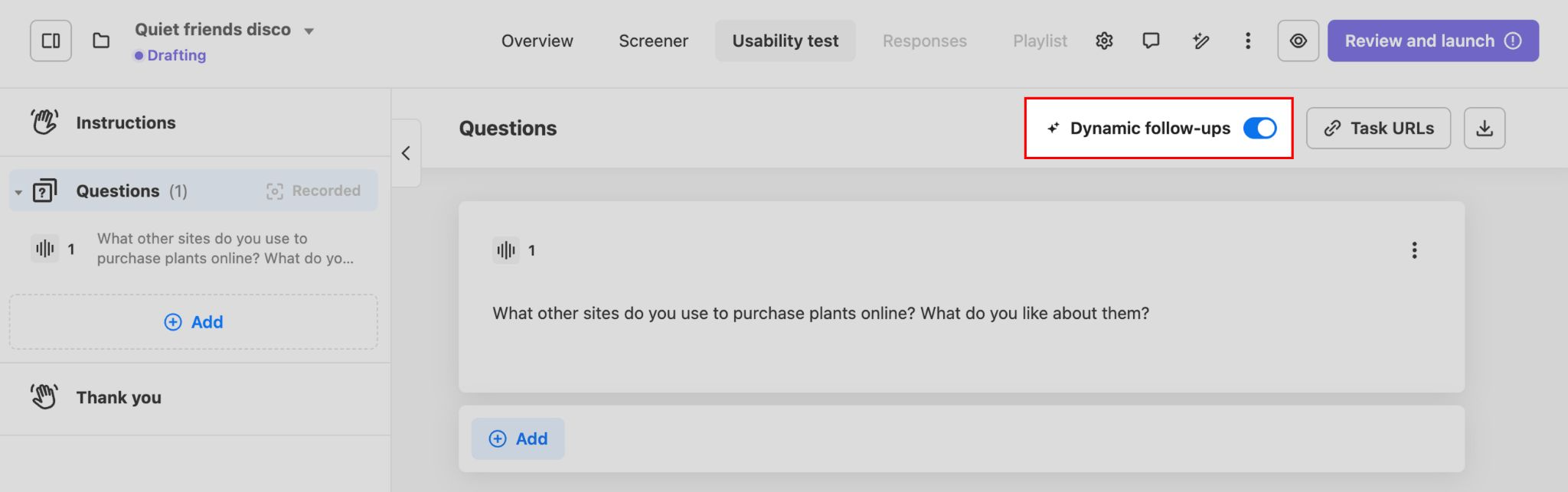Collapse the Questions section tree arrow

click(18, 192)
